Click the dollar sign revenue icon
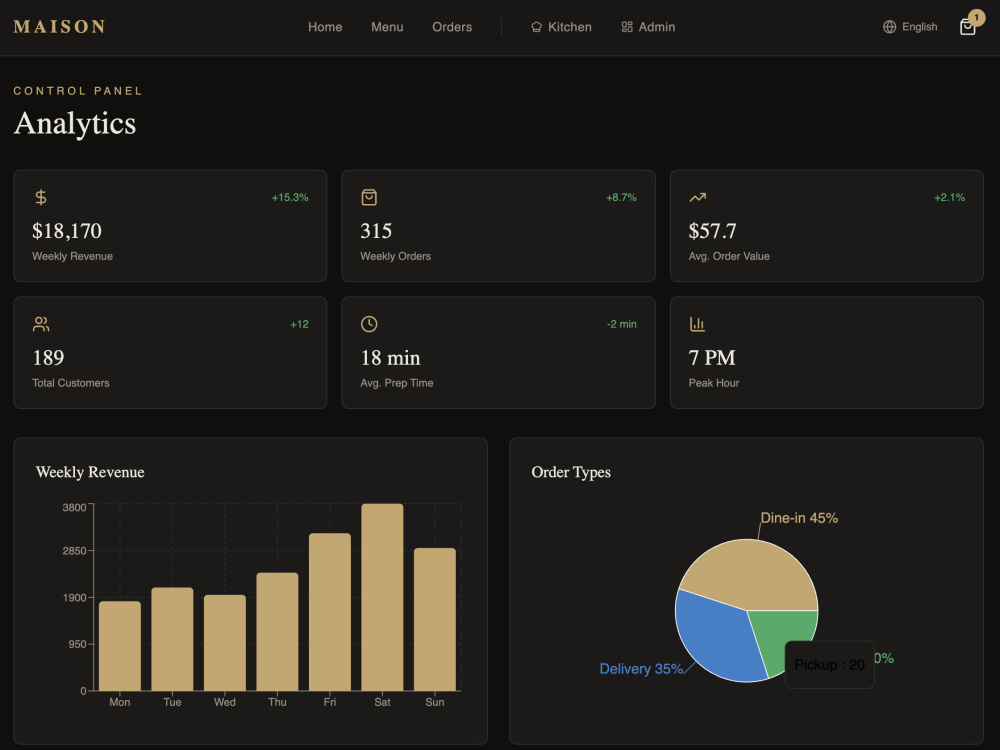The height and width of the screenshot is (750, 1000). [x=41, y=197]
